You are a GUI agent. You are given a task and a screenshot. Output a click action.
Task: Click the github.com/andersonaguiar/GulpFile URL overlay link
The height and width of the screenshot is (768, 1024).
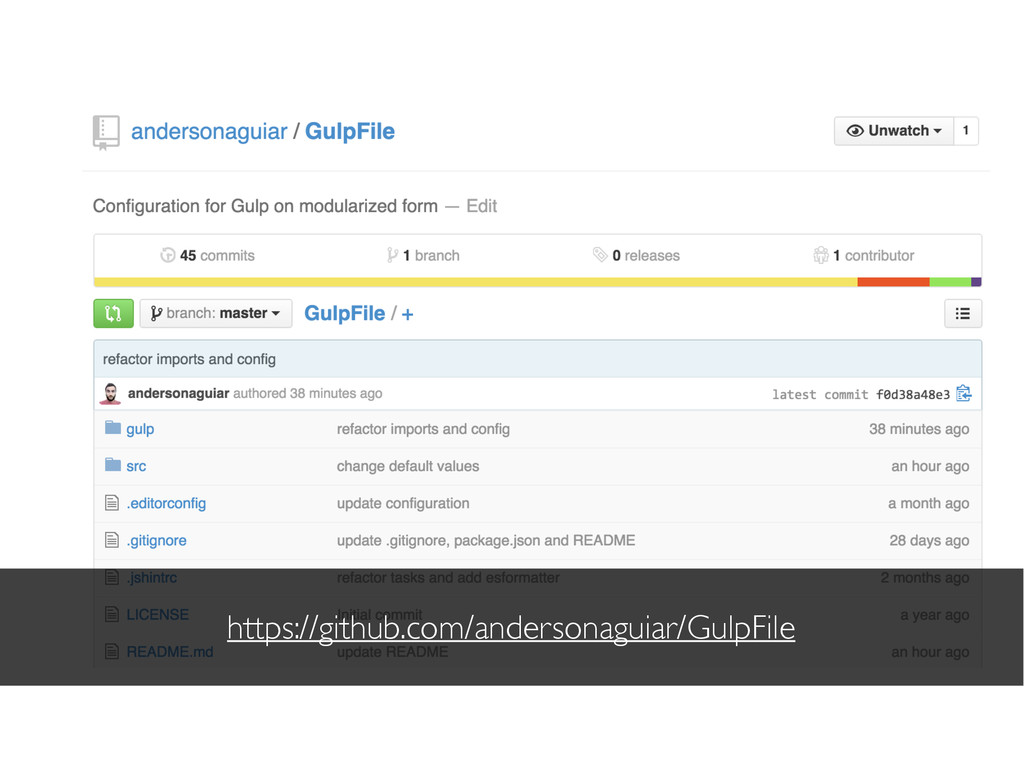pyautogui.click(x=511, y=628)
